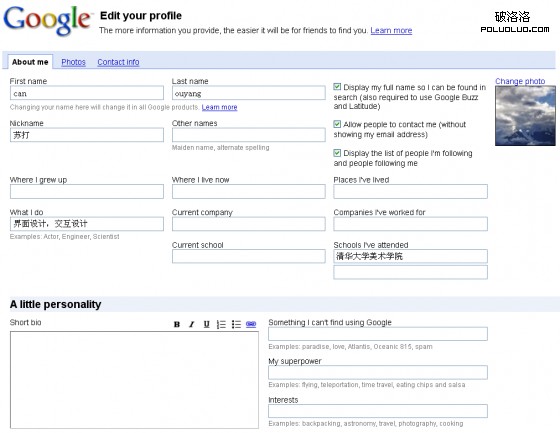Insert a bulleted list in Short bio
The height and width of the screenshot is (433, 560).
(236, 324)
